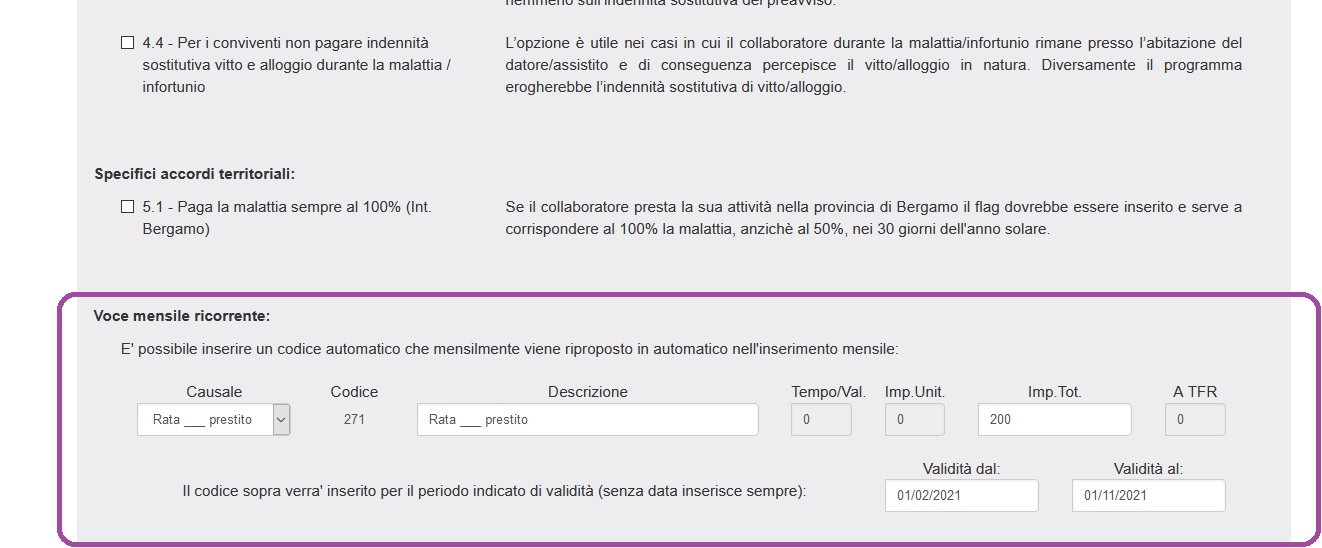The height and width of the screenshot is (548, 1322).
Task: Open the Causale dropdown arrow
Action: tap(281, 420)
